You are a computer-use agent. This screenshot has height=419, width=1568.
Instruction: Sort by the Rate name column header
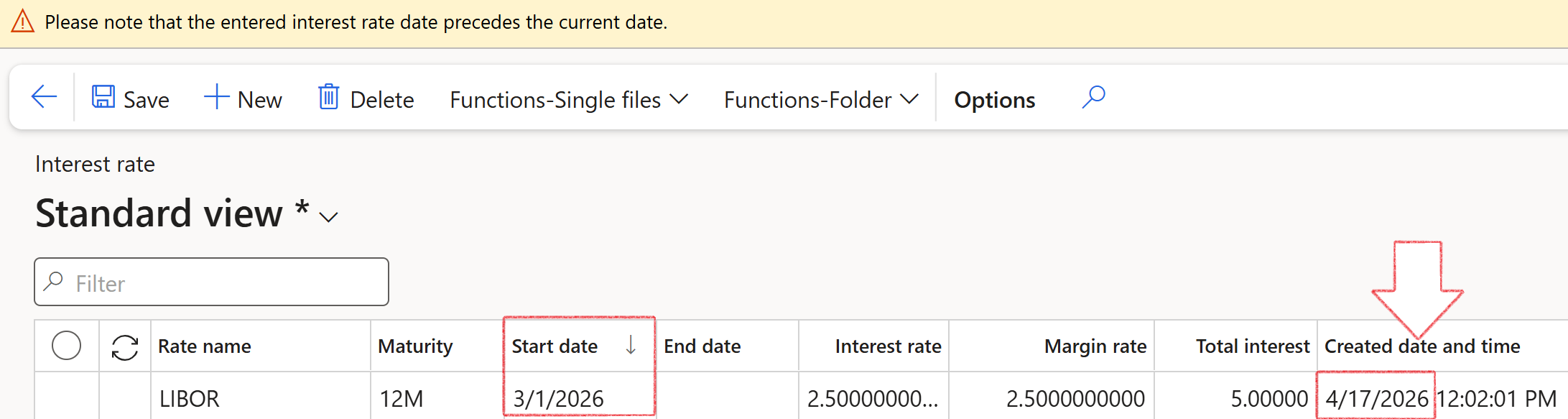tap(205, 346)
